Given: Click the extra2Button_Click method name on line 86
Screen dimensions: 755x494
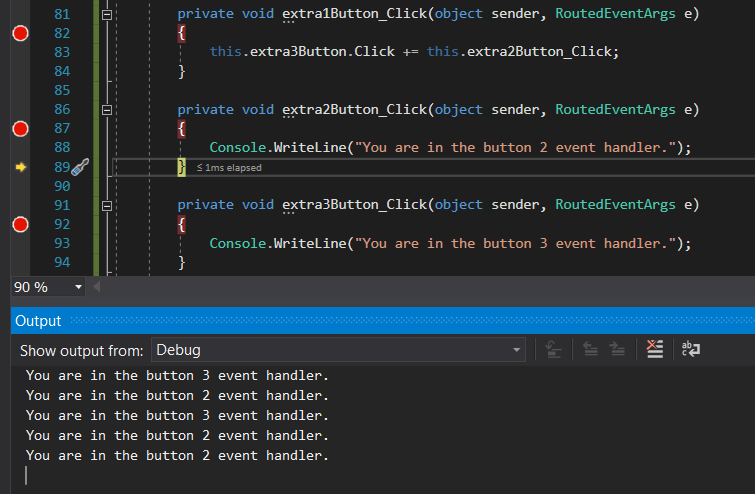Looking at the screenshot, I should (x=354, y=110).
